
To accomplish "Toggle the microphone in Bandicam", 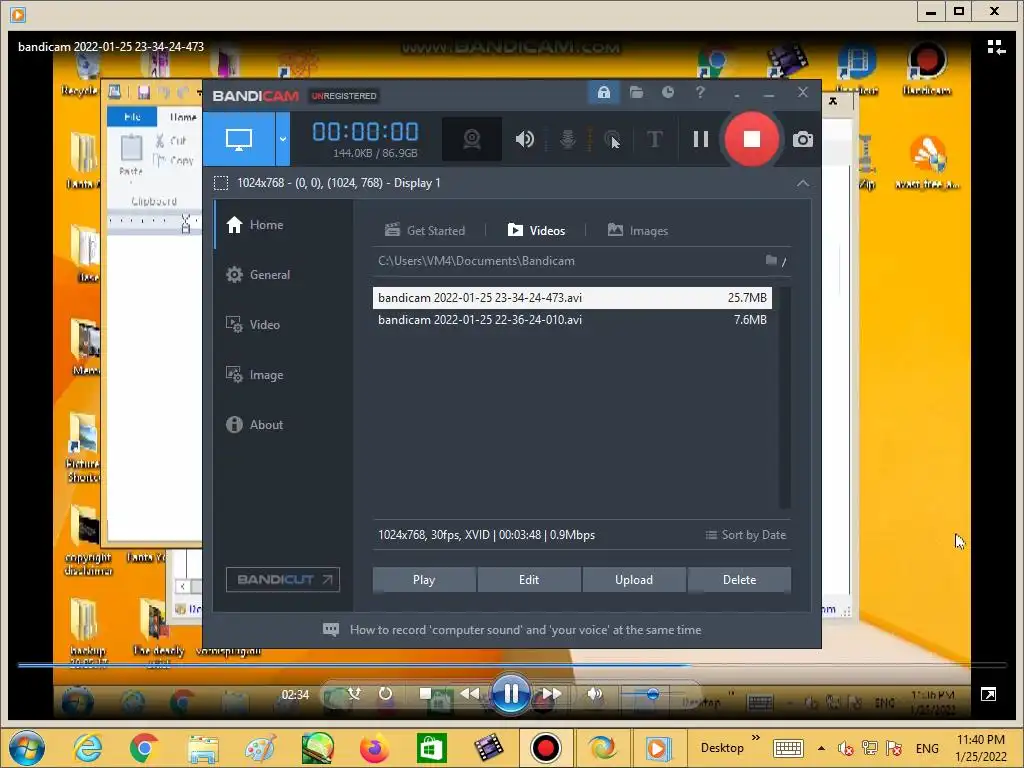I will (568, 138).
